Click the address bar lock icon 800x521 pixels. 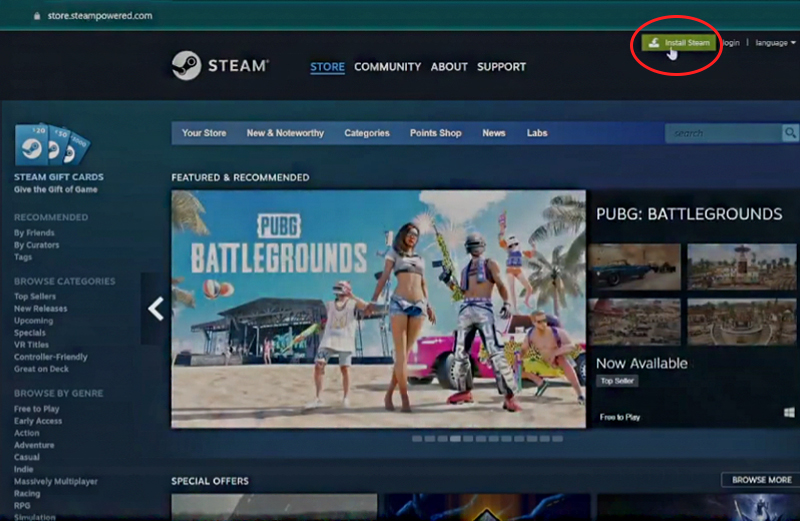[x=37, y=16]
